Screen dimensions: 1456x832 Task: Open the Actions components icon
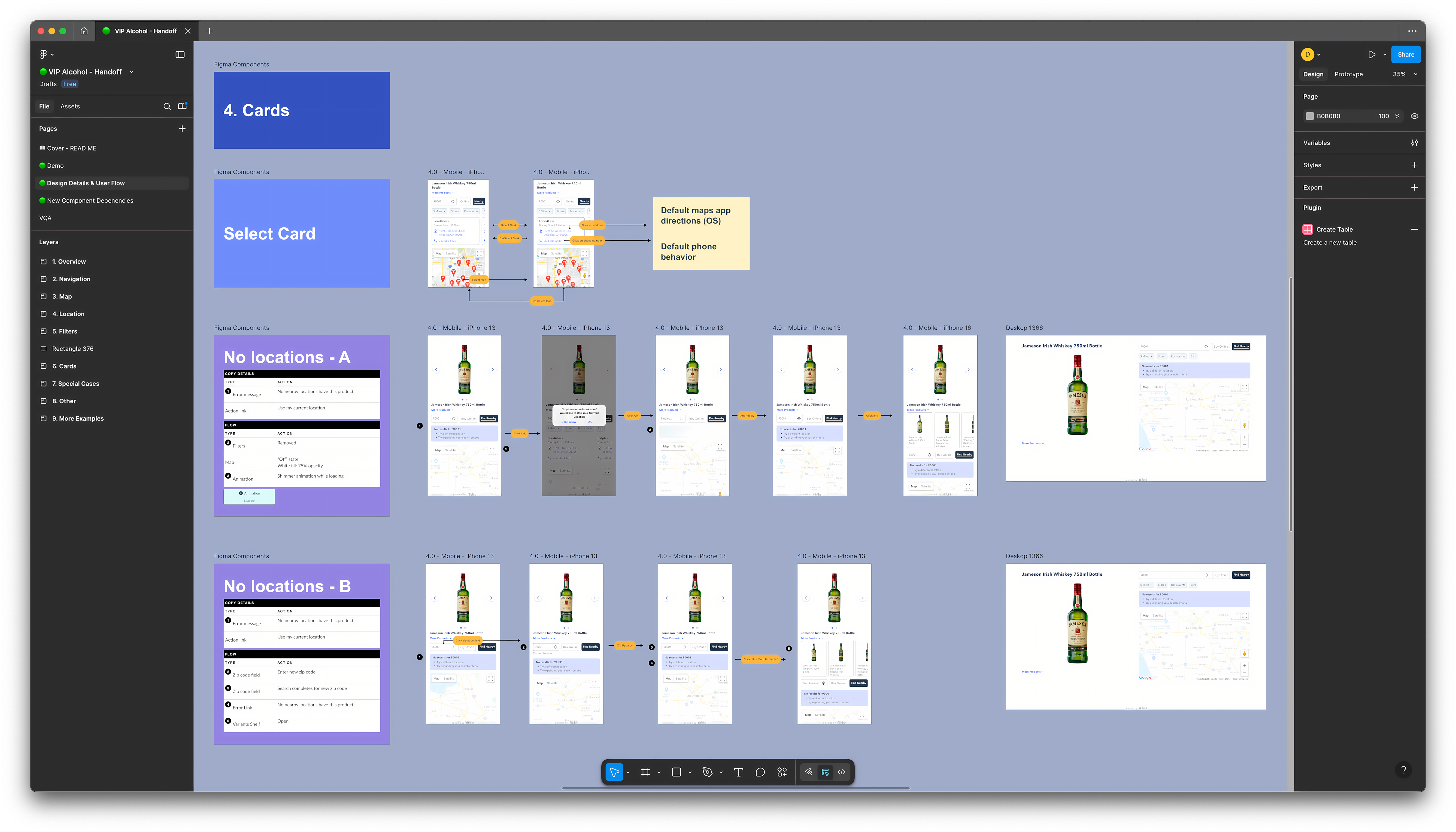[x=782, y=772]
